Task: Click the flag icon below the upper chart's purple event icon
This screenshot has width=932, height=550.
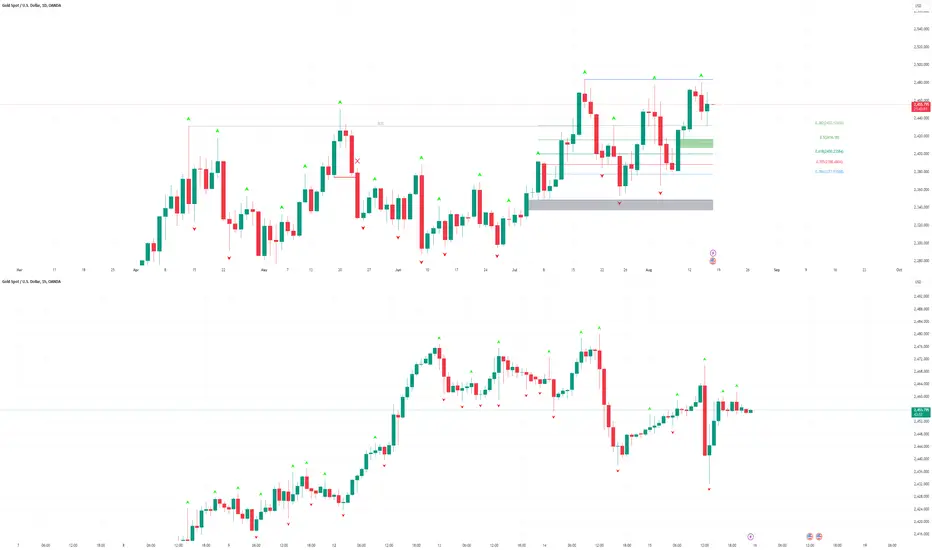Action: pos(712,261)
